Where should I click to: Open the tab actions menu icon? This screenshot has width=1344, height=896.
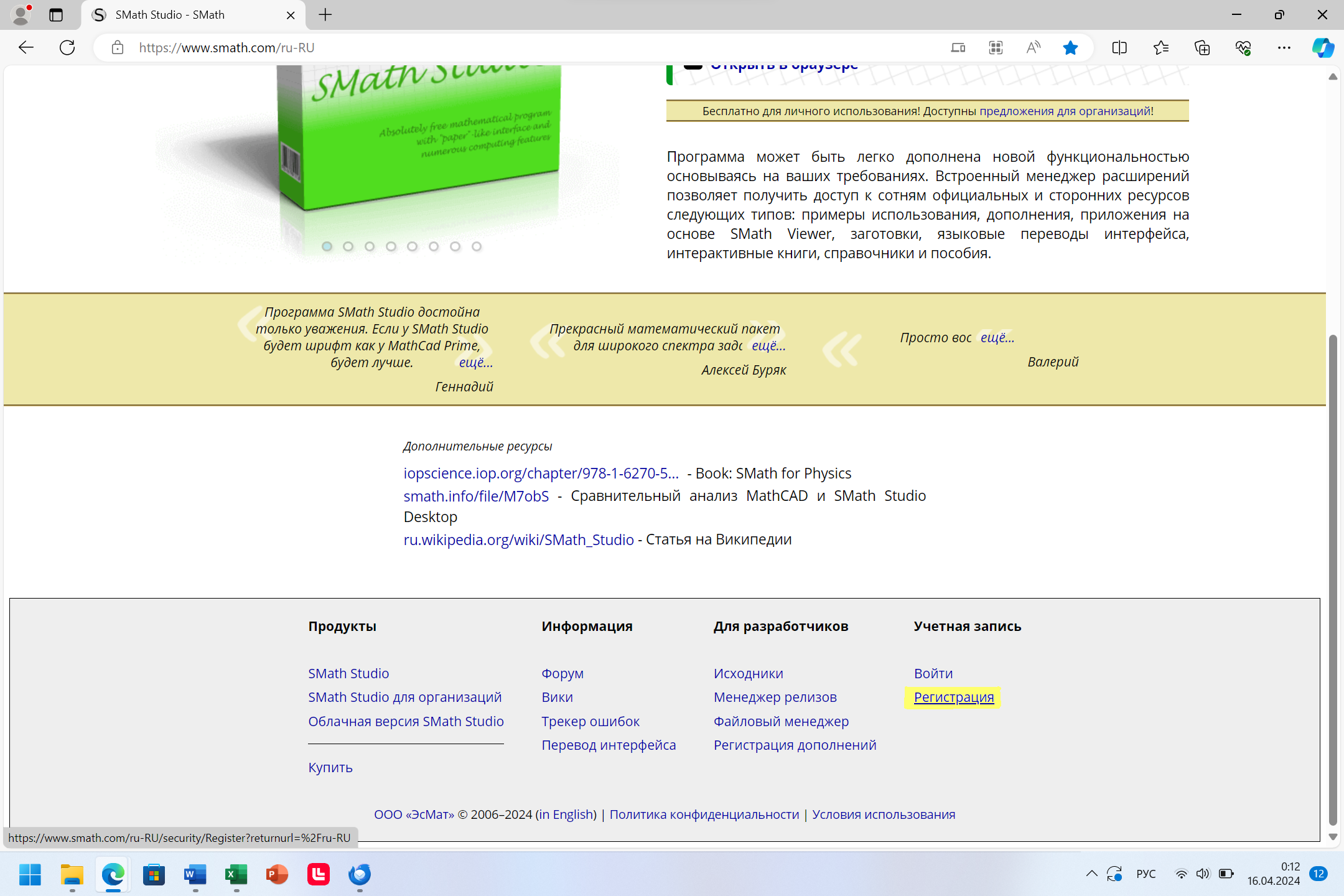tap(56, 15)
